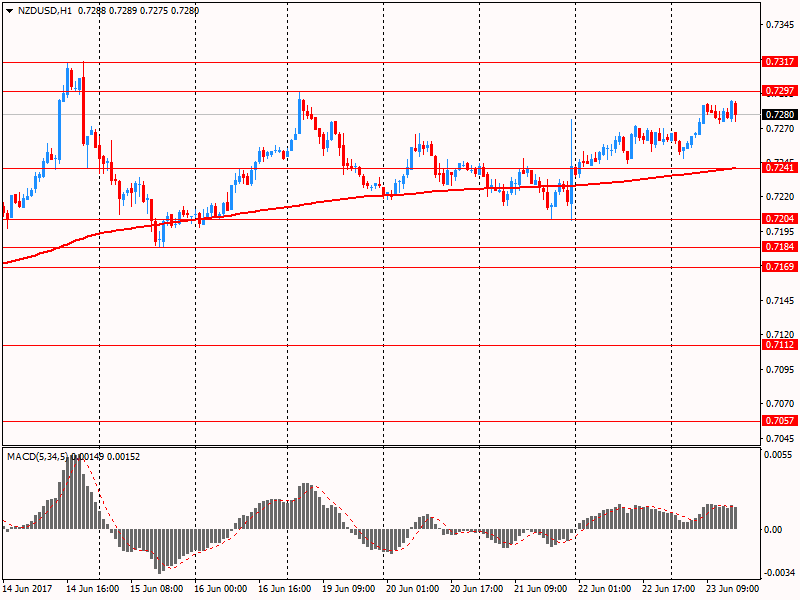Select the MACD(5,34,5) indicator label
The image size is (800, 600).
click(x=37, y=457)
